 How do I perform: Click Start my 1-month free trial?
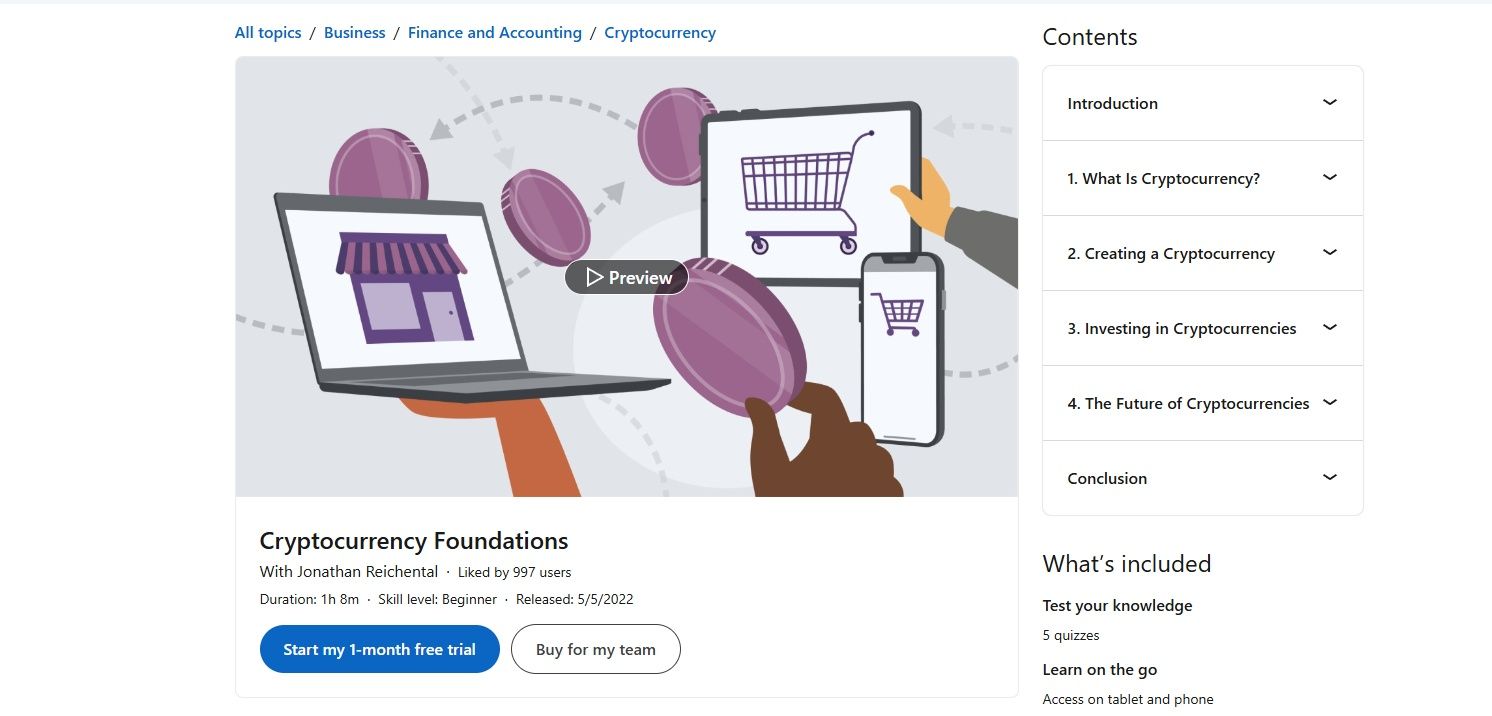click(x=379, y=649)
